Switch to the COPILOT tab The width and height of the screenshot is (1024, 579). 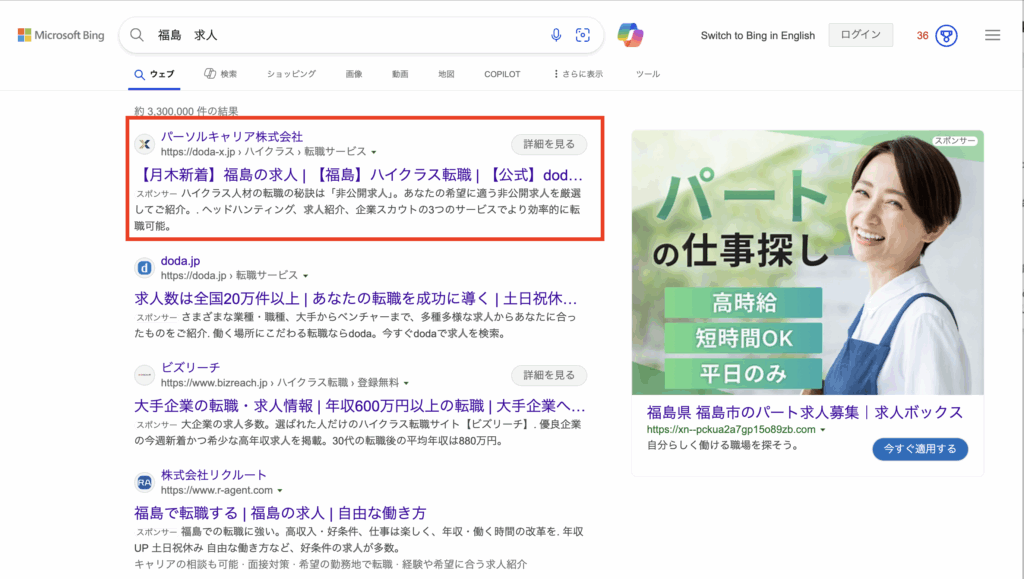pyautogui.click(x=502, y=74)
